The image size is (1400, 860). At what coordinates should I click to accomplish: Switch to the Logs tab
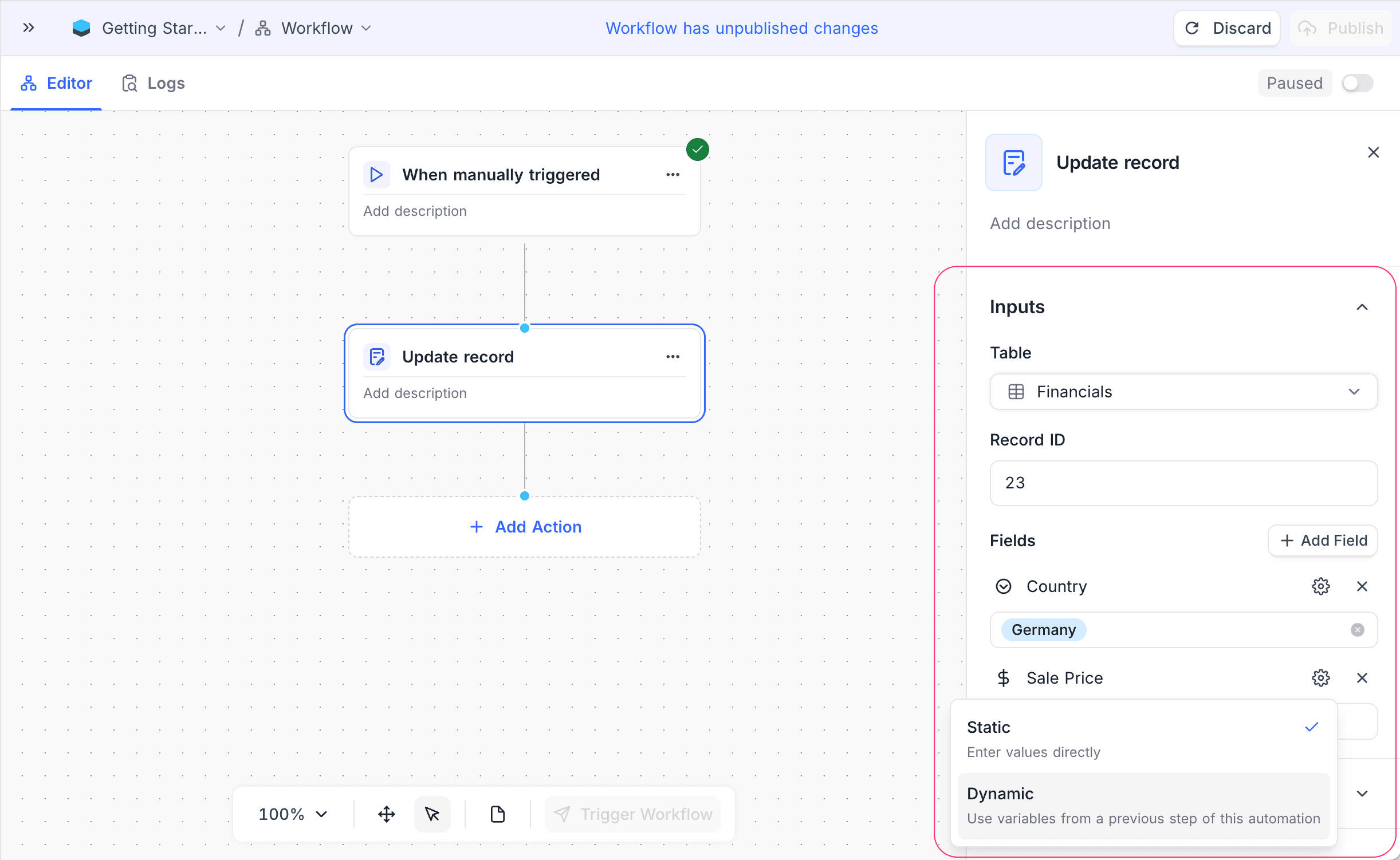click(153, 82)
